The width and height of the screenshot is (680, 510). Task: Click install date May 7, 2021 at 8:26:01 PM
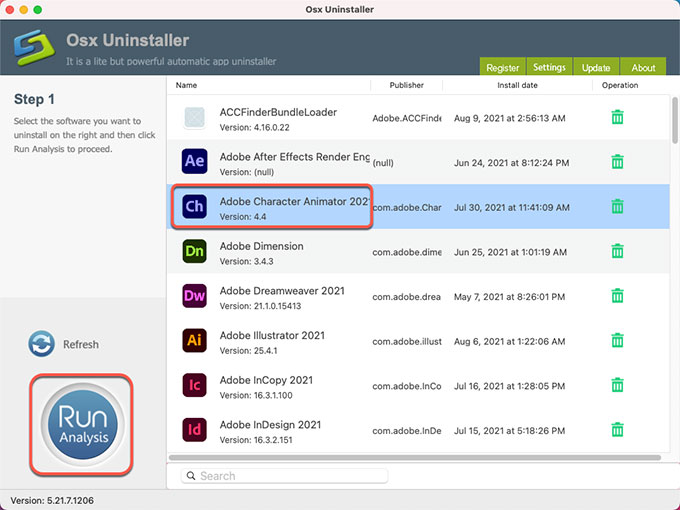pyautogui.click(x=509, y=297)
